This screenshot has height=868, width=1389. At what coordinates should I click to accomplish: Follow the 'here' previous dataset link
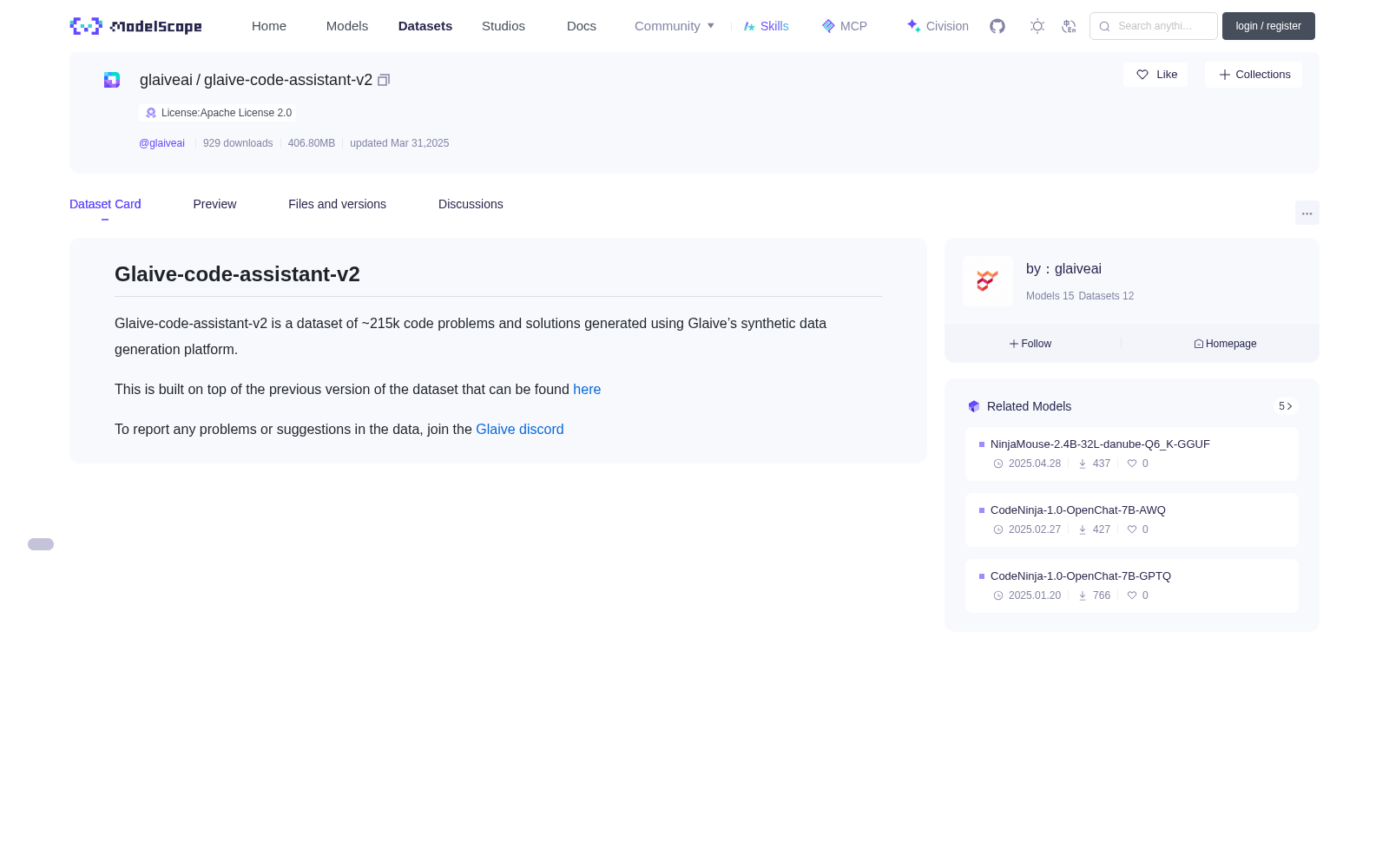pos(587,390)
